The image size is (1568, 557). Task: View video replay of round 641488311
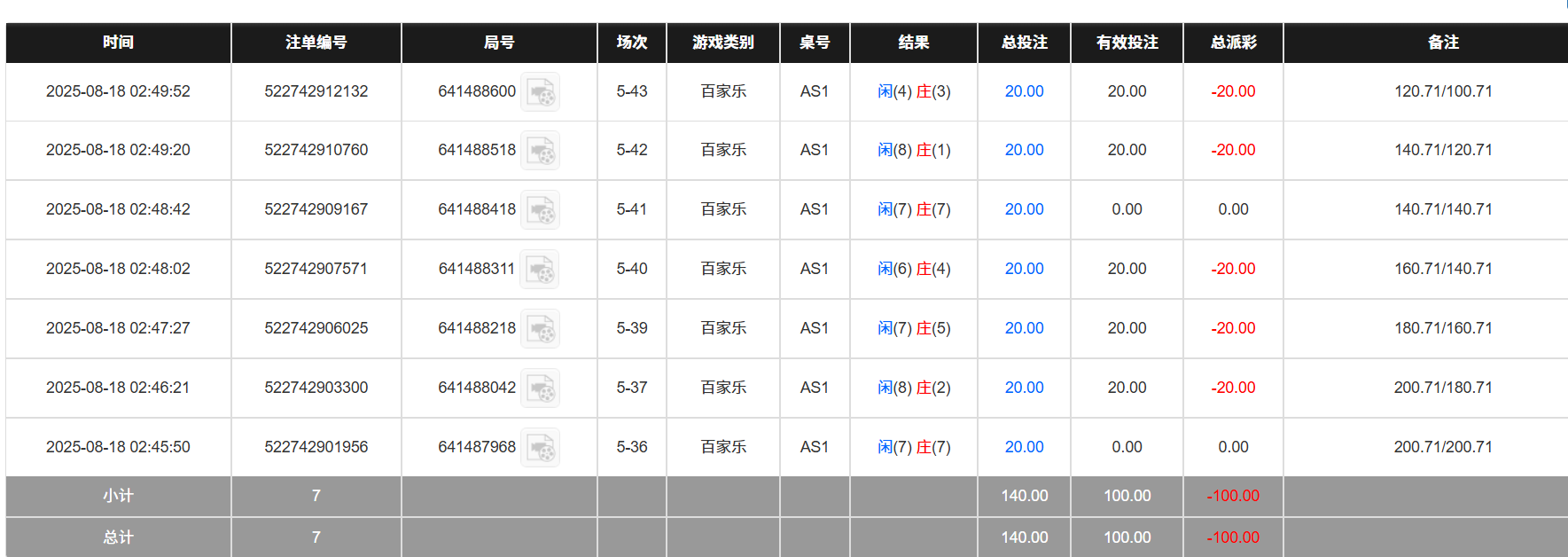(540, 270)
